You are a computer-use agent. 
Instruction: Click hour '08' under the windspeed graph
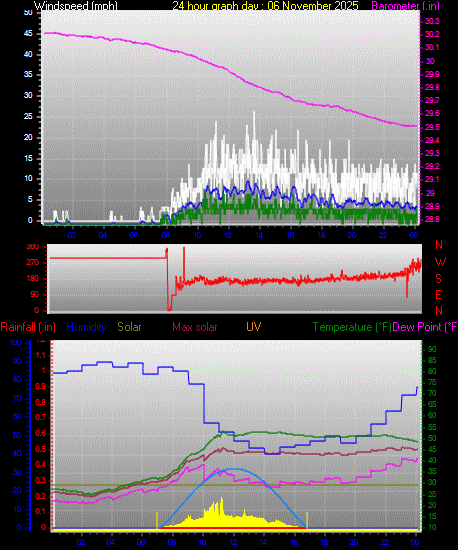(x=166, y=235)
